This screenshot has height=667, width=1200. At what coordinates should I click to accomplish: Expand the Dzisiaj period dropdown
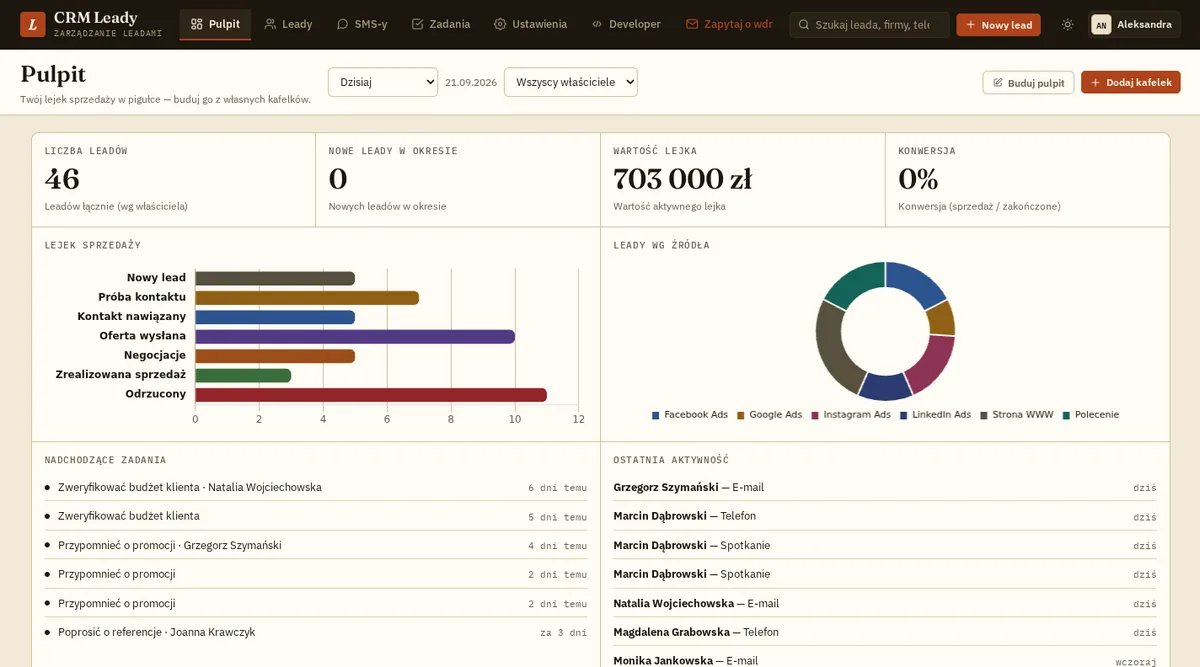(x=383, y=82)
